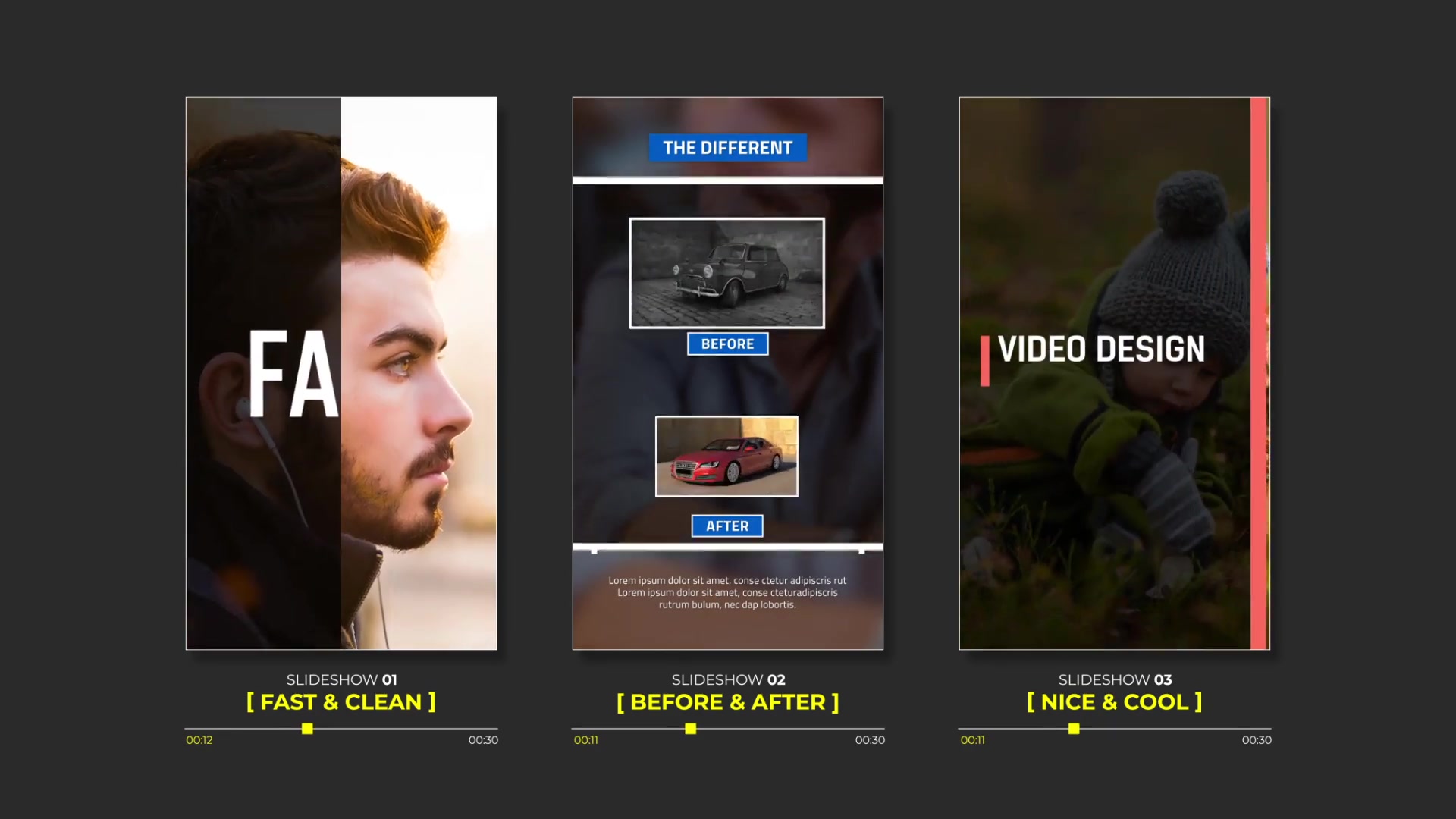This screenshot has height=819, width=1456.
Task: Click the THE DIFFERENT title label
Action: (x=728, y=148)
